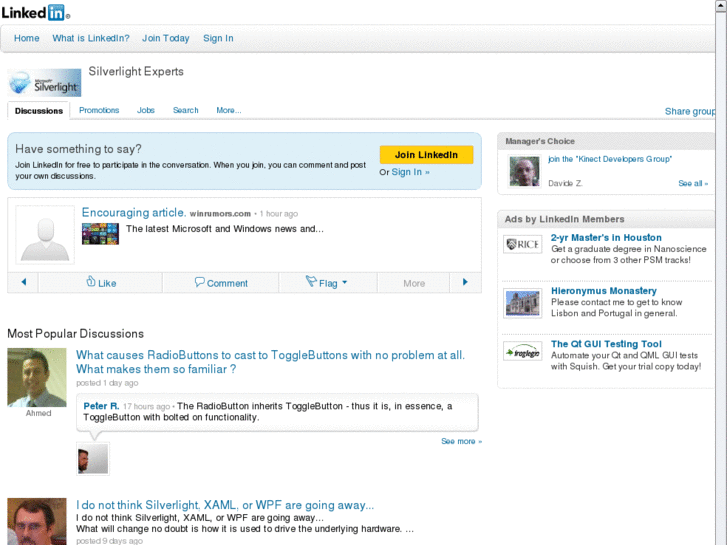
Task: Open the More... group menu
Action: point(229,110)
